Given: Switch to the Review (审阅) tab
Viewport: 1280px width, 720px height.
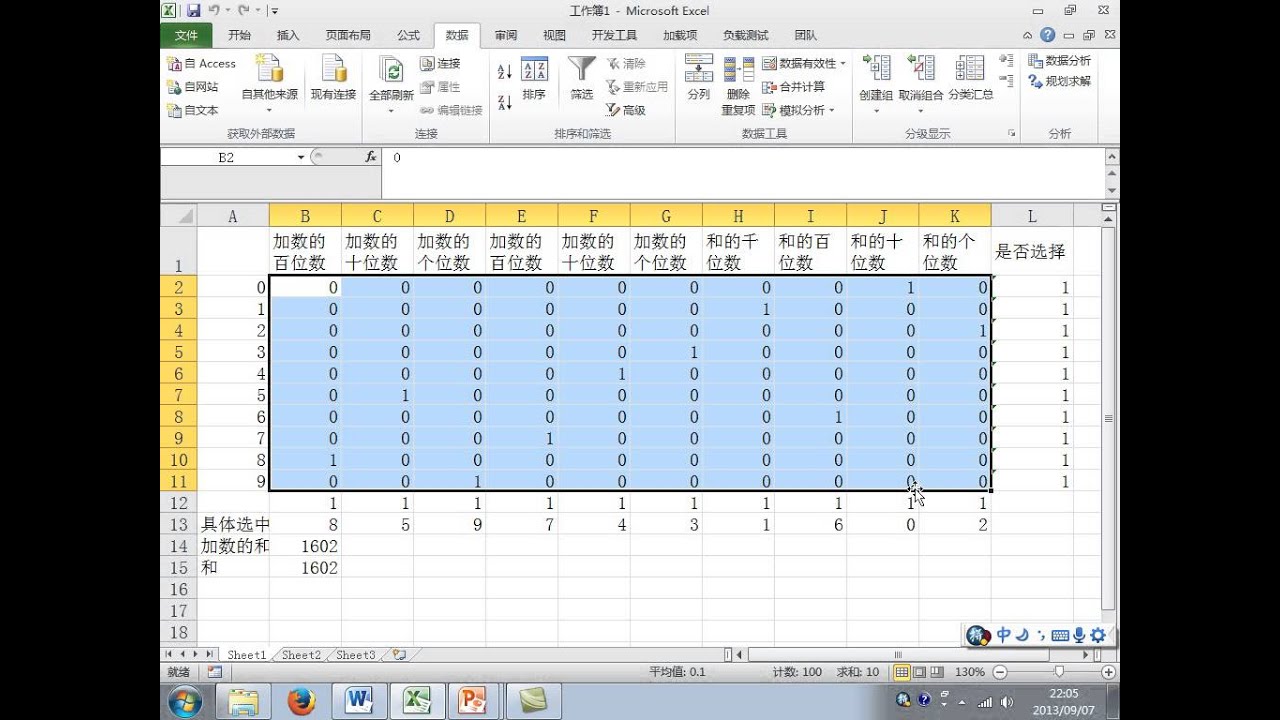Looking at the screenshot, I should pos(506,35).
